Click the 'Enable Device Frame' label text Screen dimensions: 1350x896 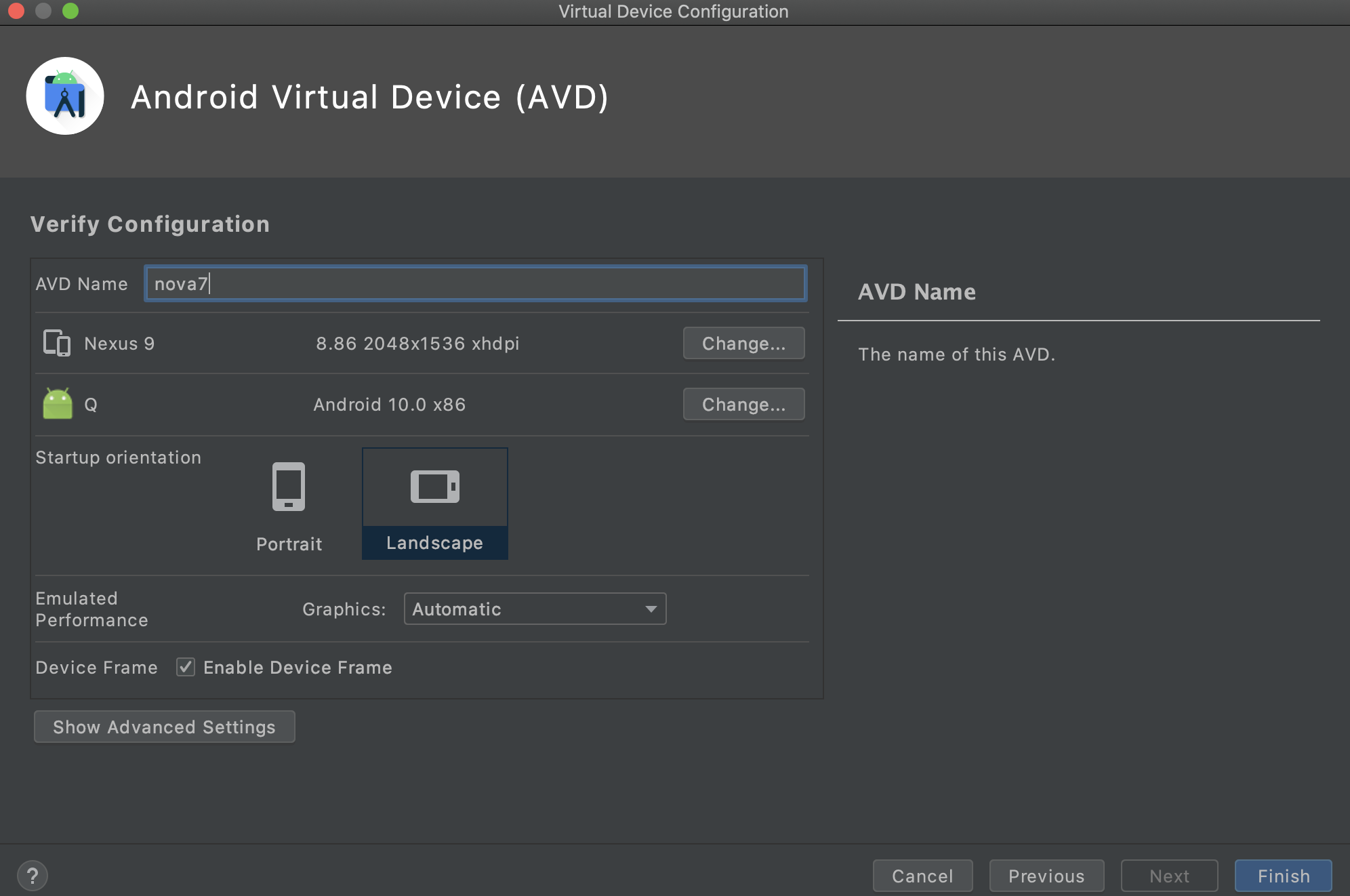(x=298, y=667)
